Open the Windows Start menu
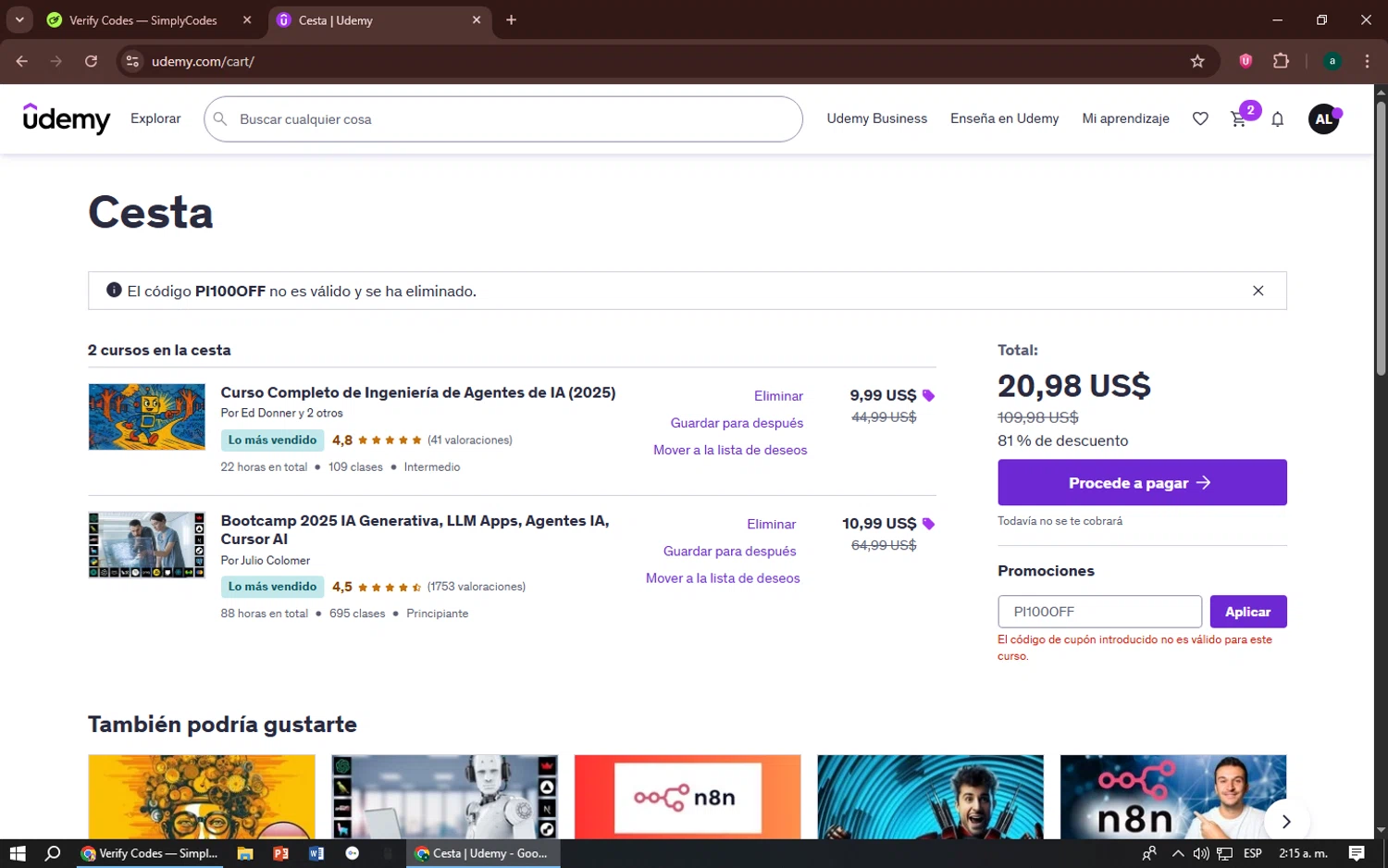The image size is (1388, 868). [17, 853]
